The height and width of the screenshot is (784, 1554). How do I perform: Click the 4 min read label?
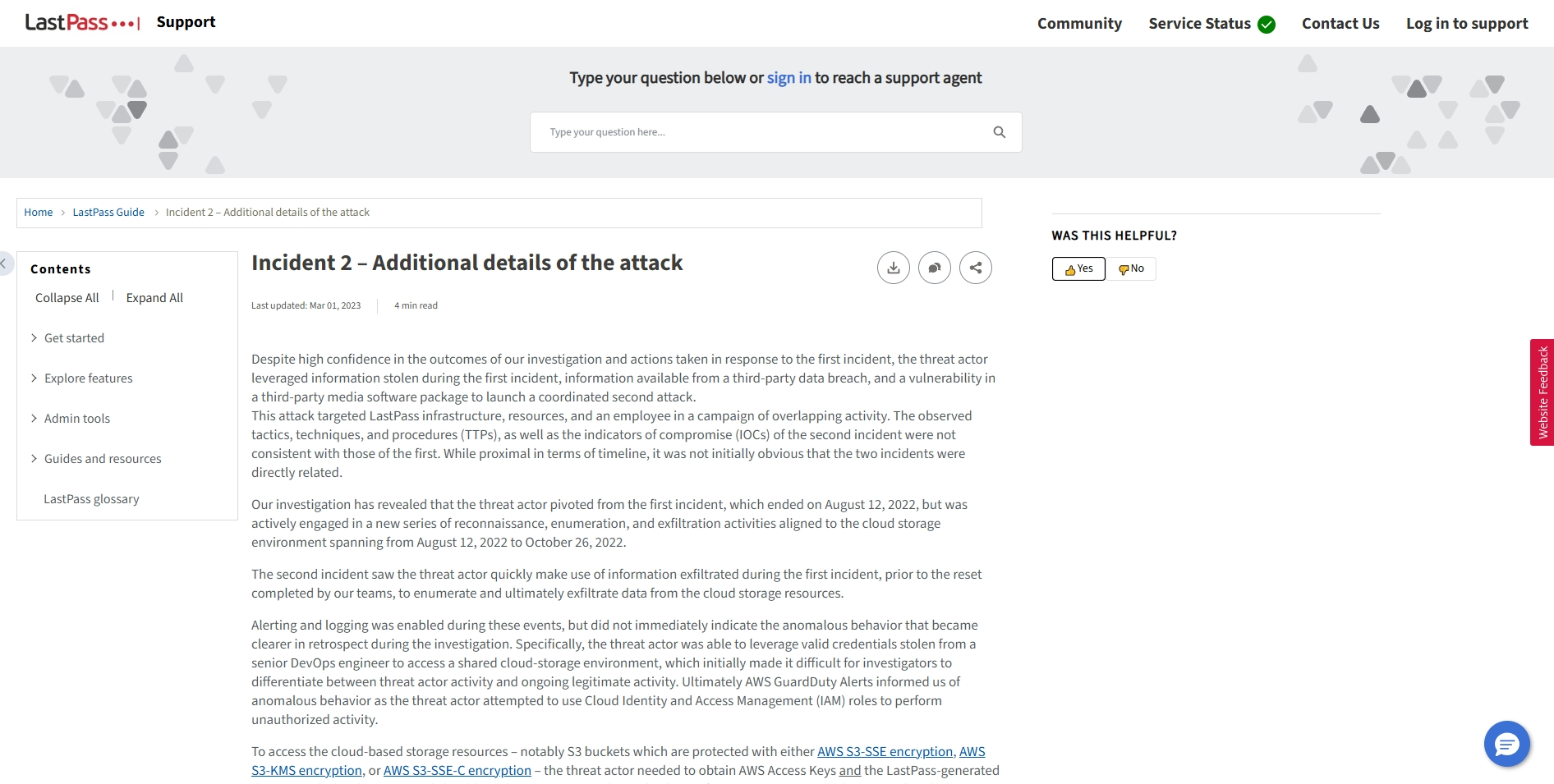[x=416, y=305]
